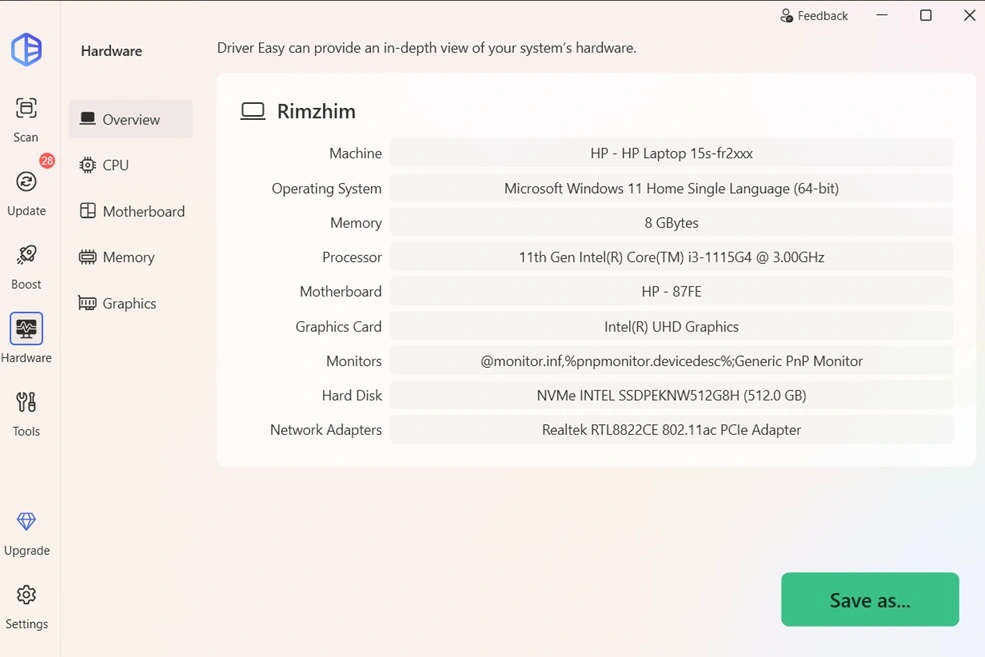Screen dimensions: 985x657
Task: Select the Monitors value Generic PnP Monitor
Action: 672,361
